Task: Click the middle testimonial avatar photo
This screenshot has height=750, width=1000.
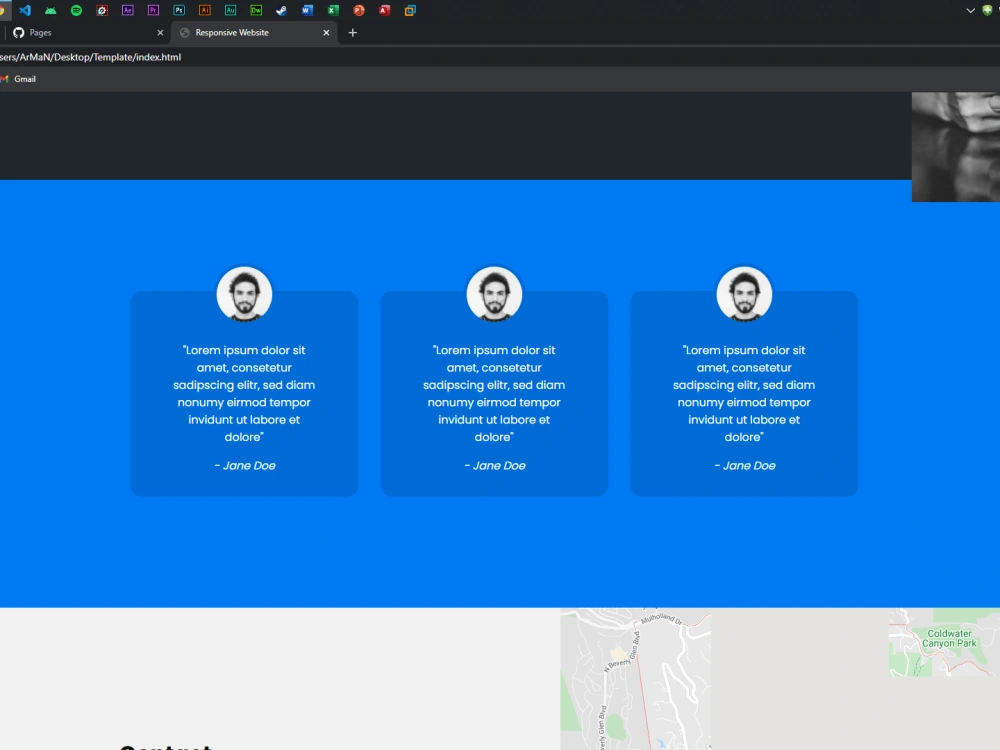Action: pos(494,293)
